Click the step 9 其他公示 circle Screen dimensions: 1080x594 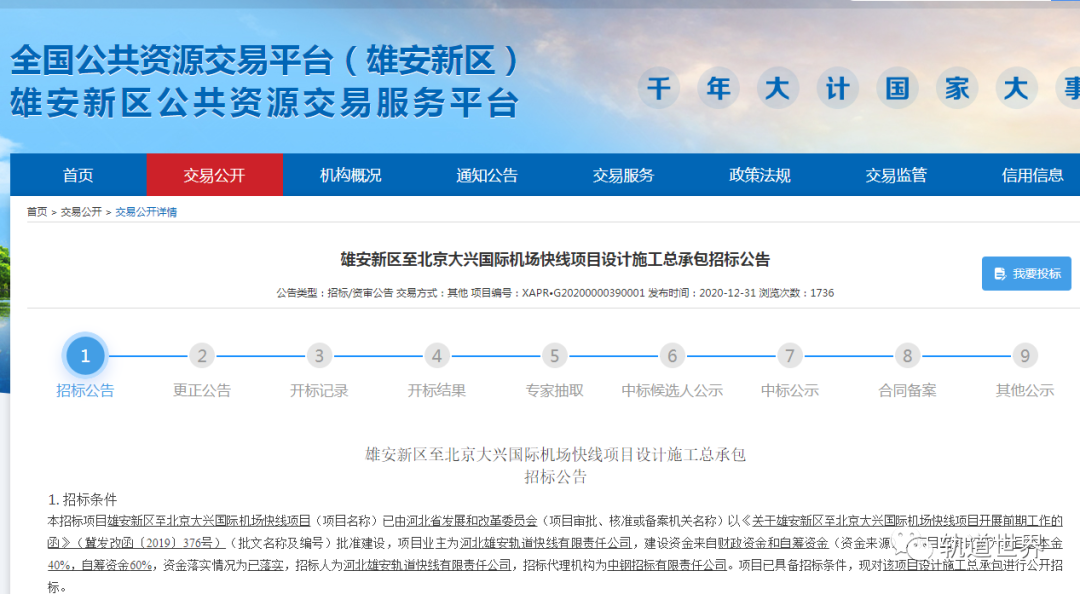coord(1023,355)
